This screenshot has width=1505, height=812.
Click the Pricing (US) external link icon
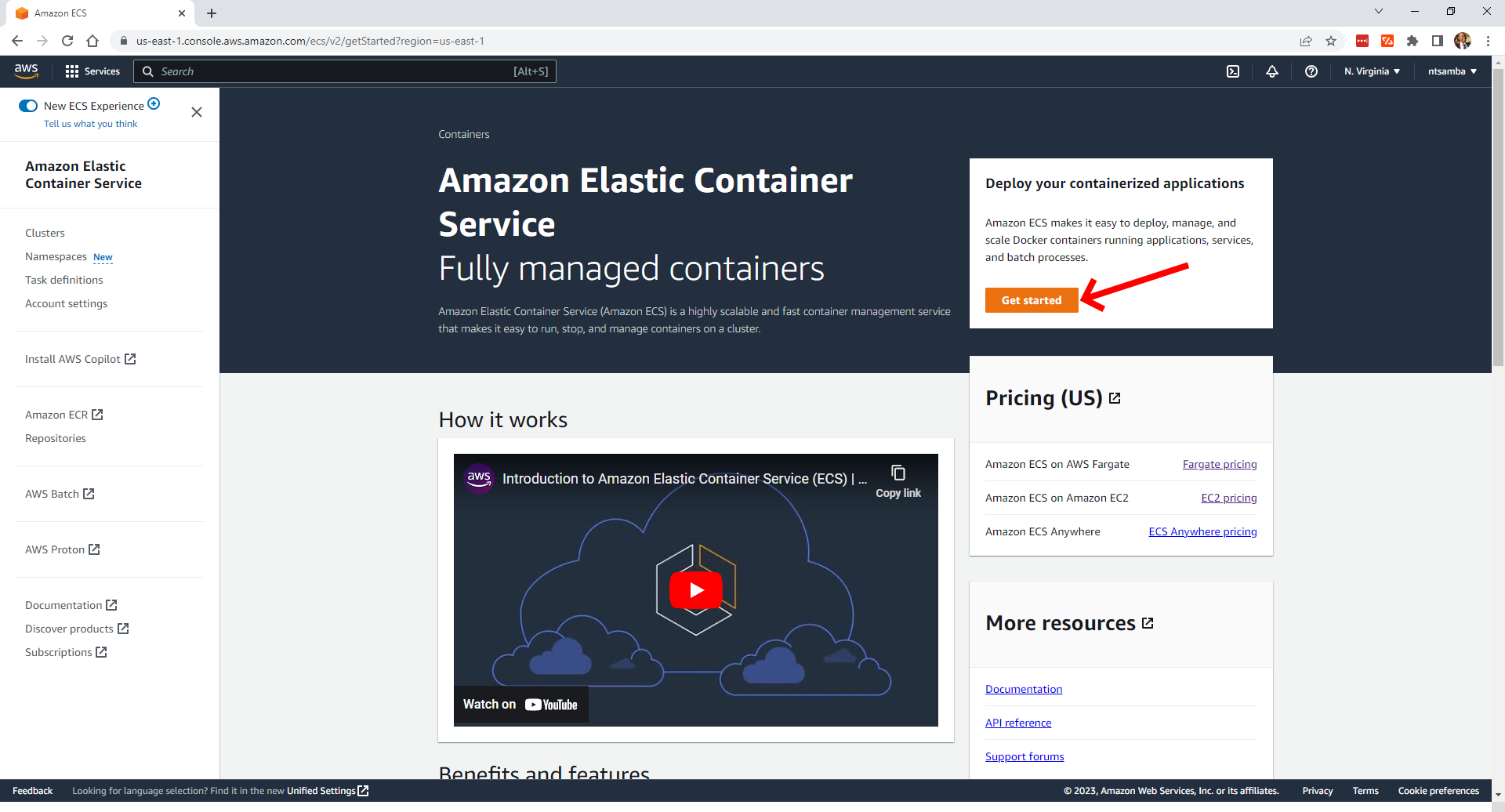click(x=1115, y=398)
